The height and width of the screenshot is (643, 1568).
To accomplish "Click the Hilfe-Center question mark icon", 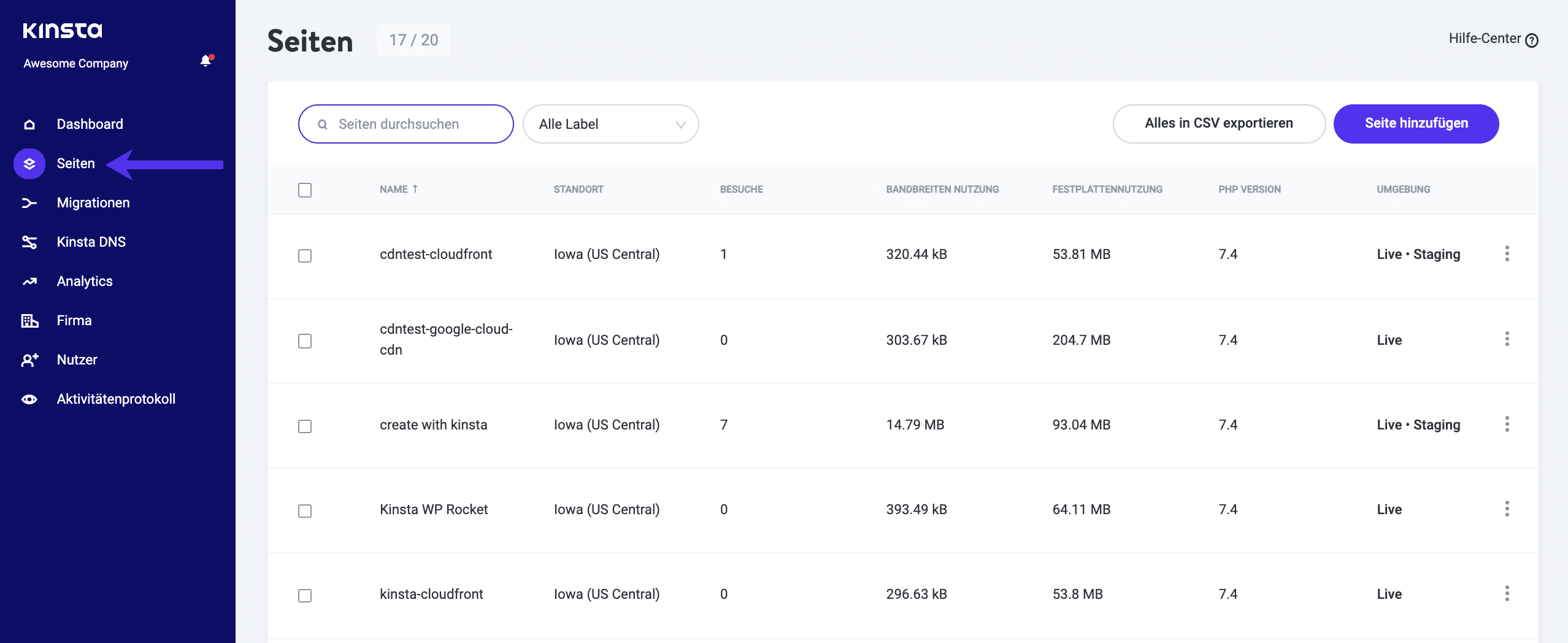I will point(1532,39).
